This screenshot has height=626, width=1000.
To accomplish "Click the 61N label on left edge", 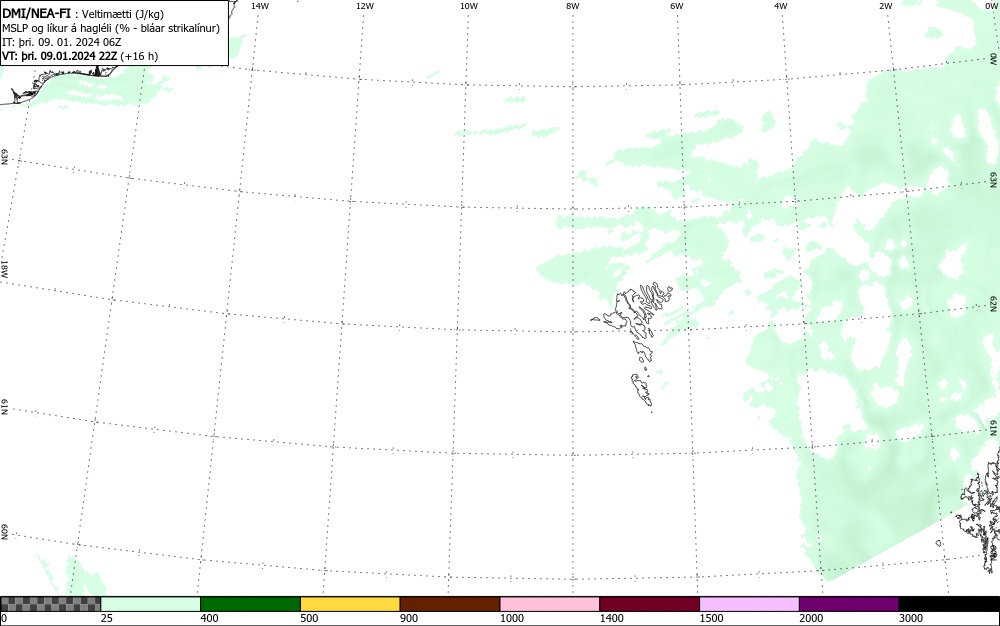I will (x=4, y=407).
